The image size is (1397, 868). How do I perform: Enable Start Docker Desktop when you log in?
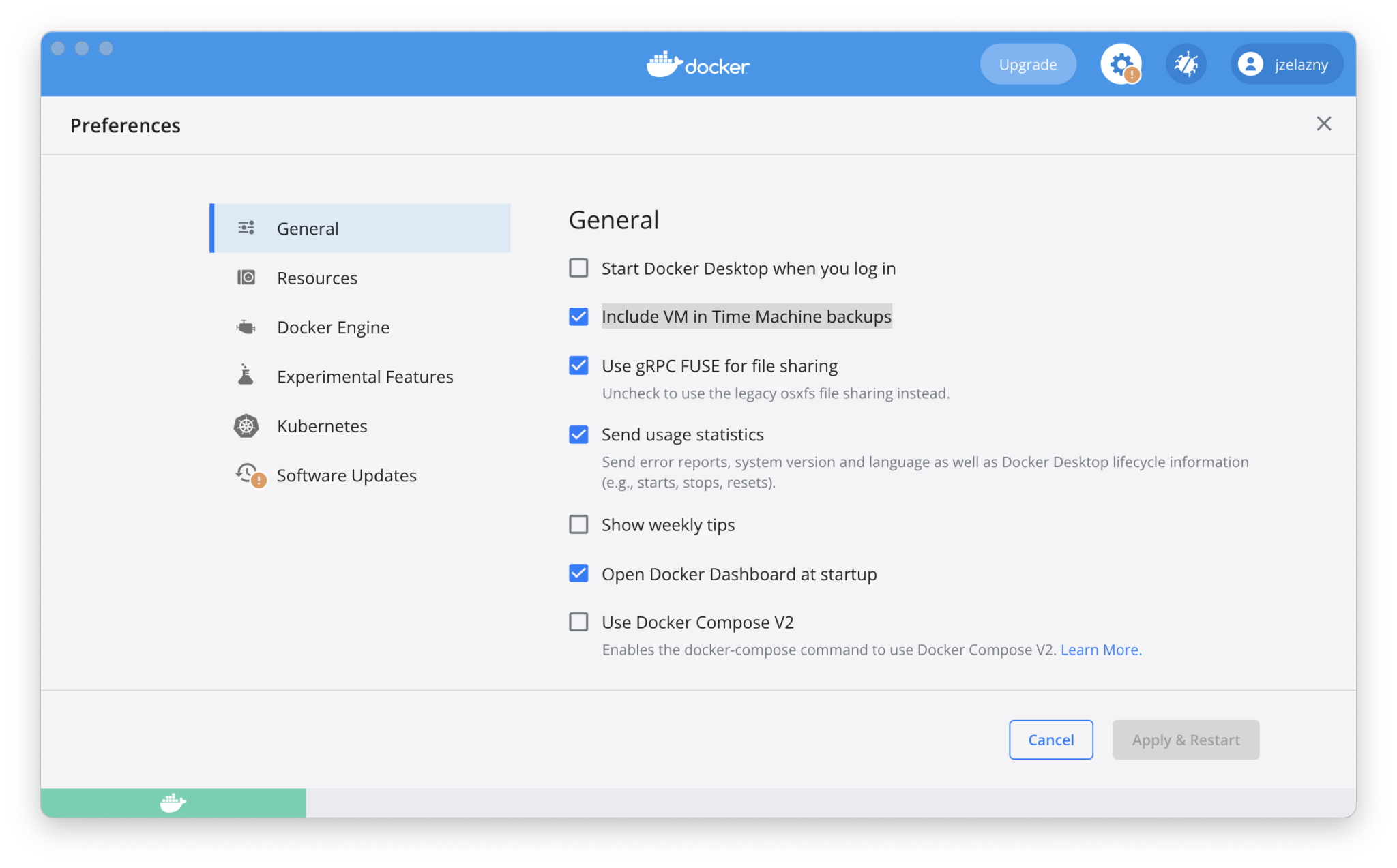(578, 268)
